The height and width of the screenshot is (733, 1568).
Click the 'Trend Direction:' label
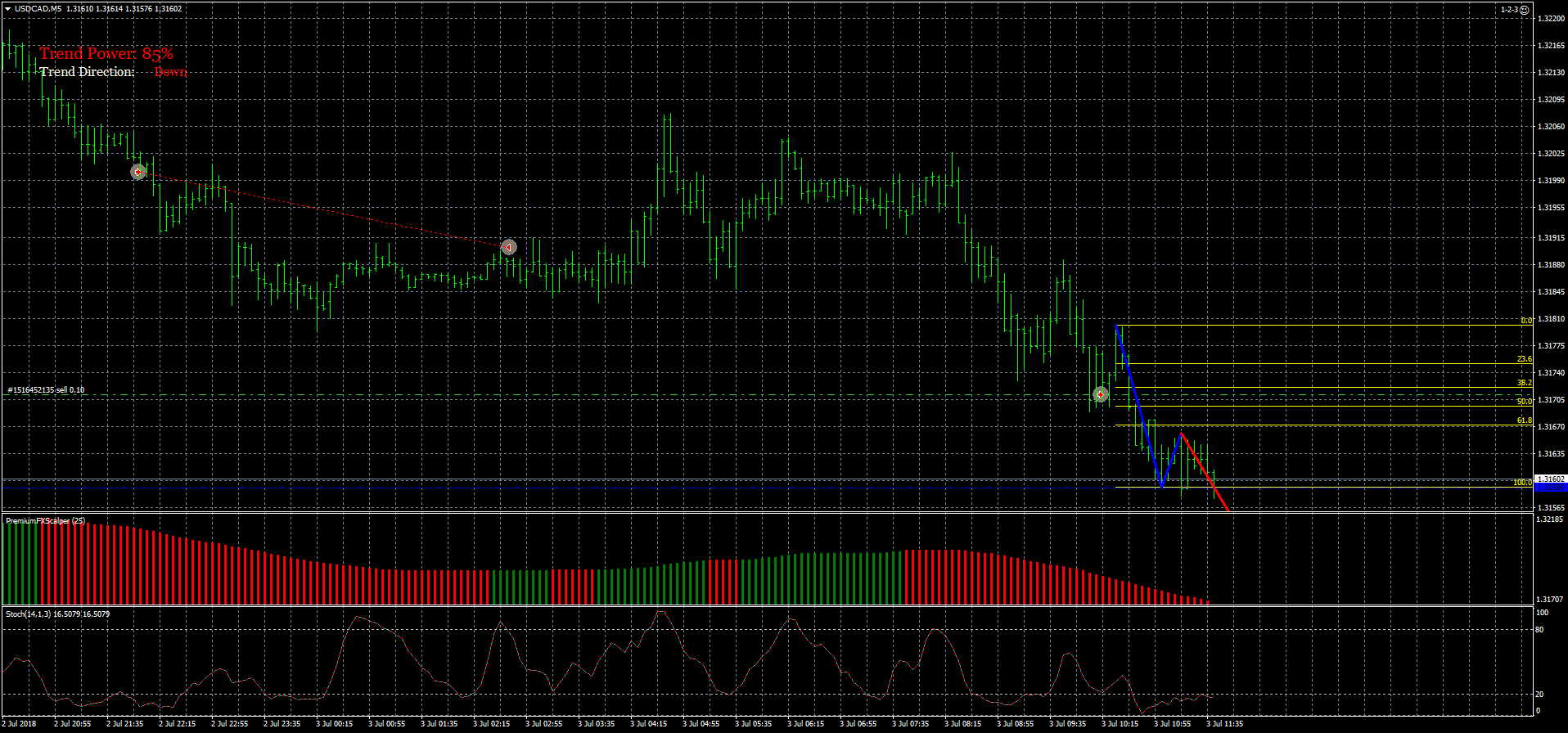pyautogui.click(x=87, y=72)
